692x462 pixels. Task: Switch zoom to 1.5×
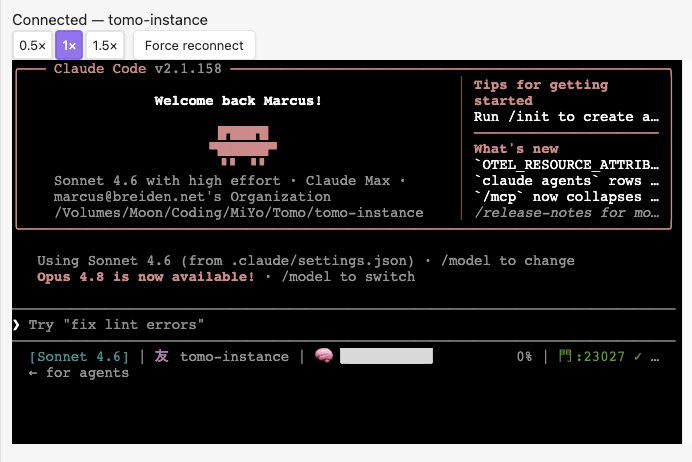[105, 45]
